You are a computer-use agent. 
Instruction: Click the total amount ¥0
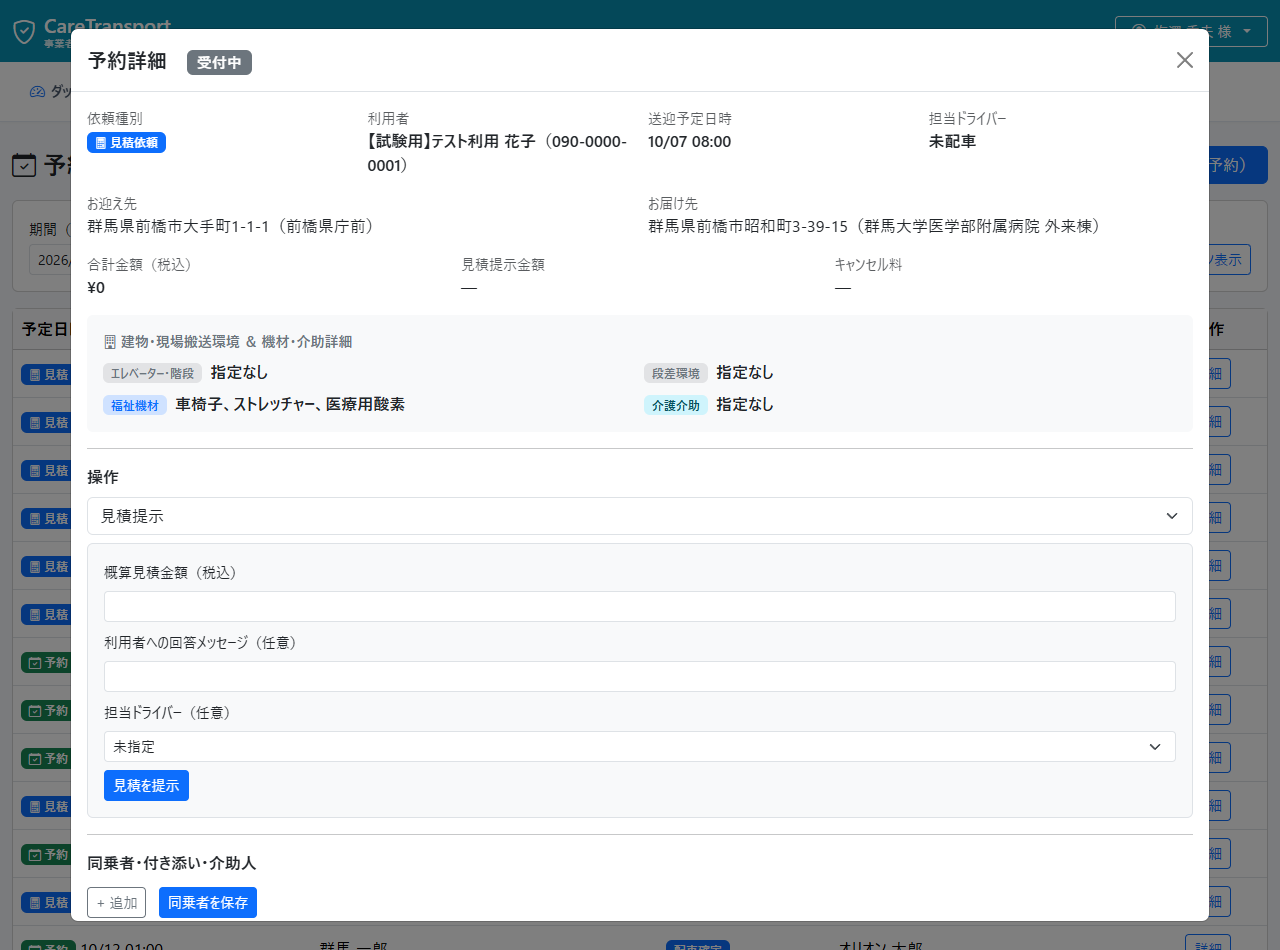[x=96, y=288]
